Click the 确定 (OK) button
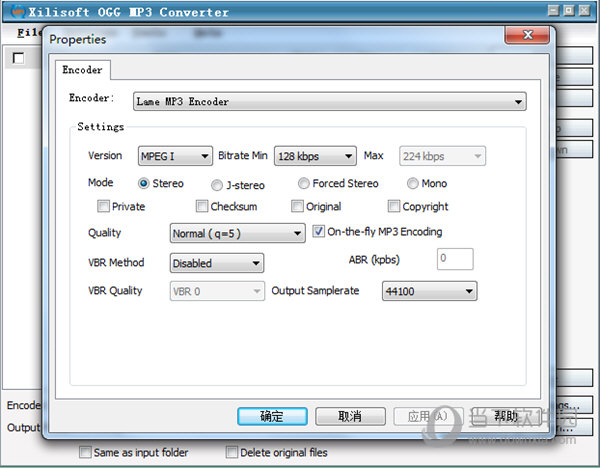 pyautogui.click(x=272, y=416)
